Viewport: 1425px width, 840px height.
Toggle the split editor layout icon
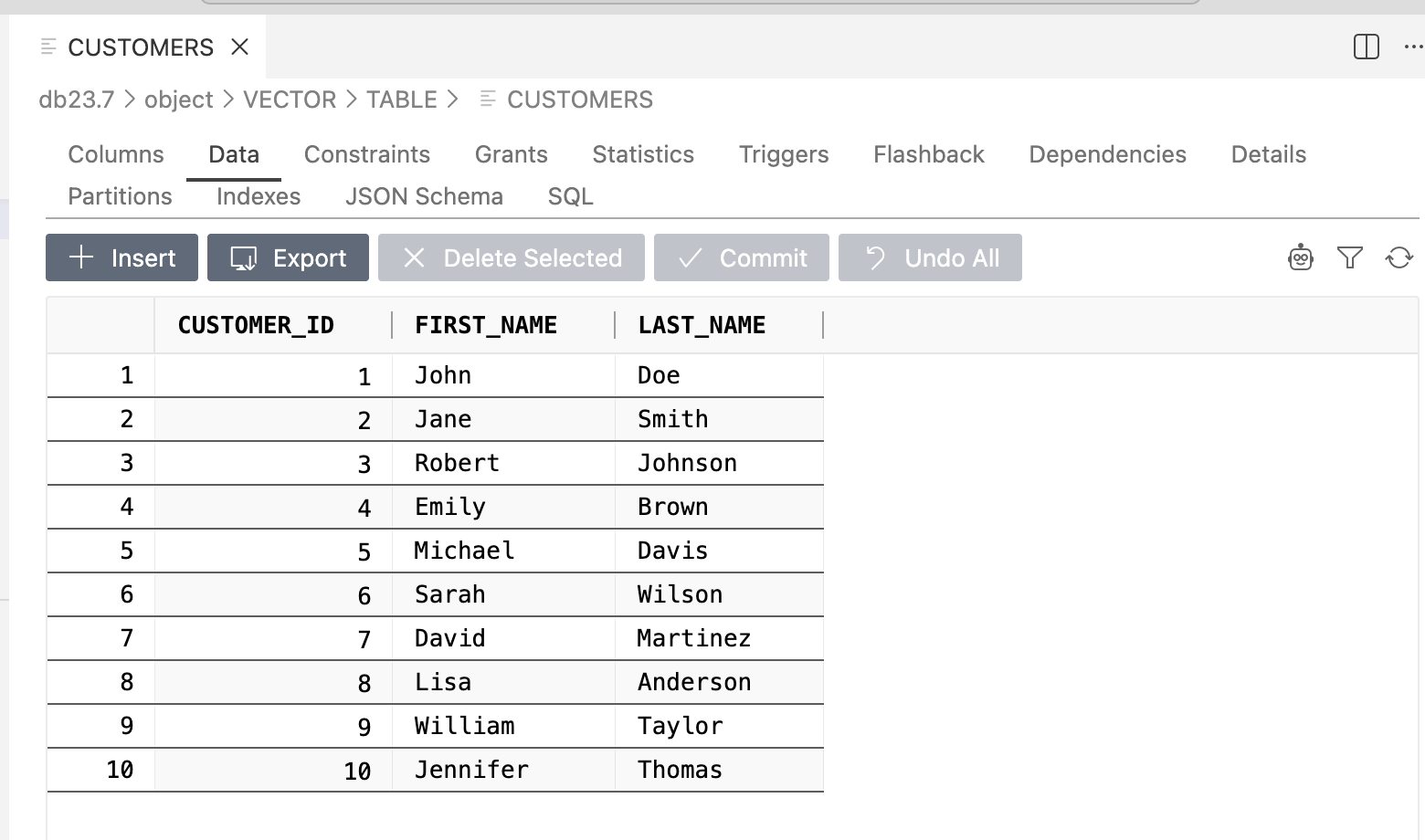tap(1366, 47)
